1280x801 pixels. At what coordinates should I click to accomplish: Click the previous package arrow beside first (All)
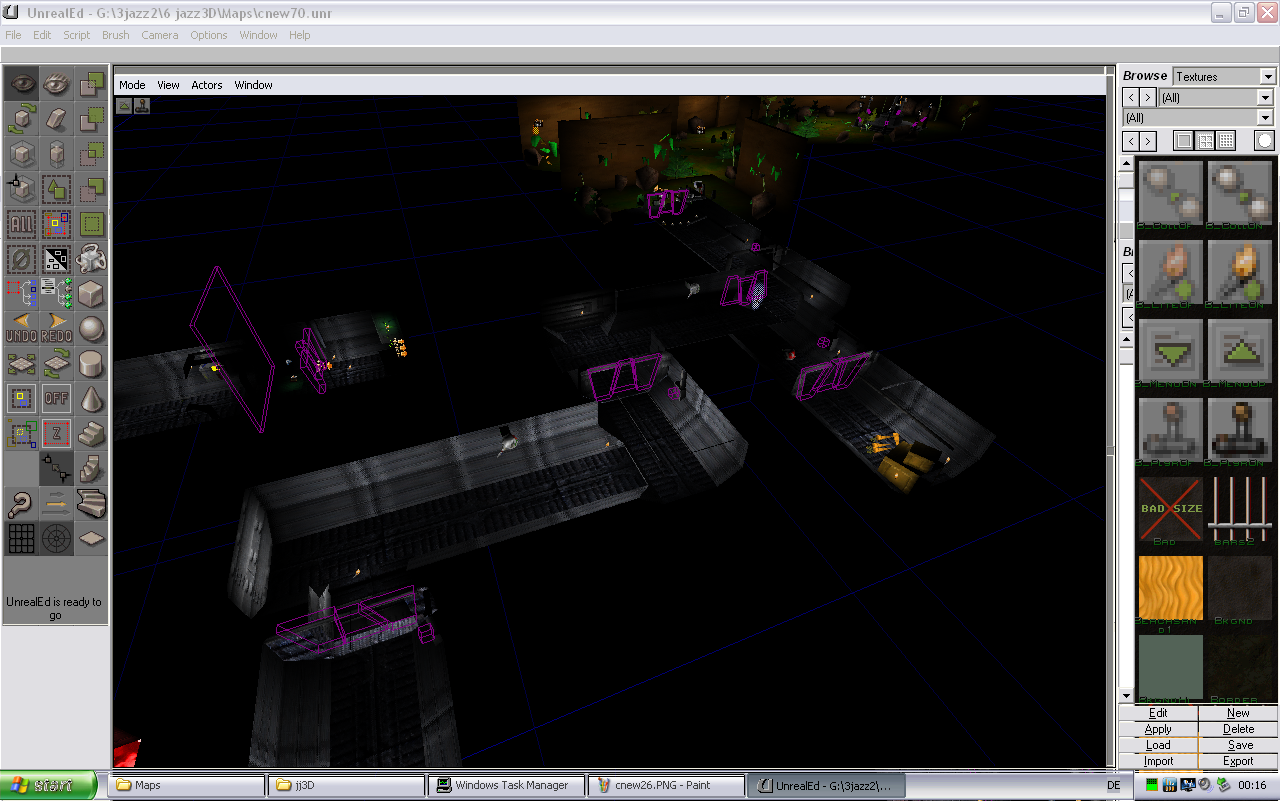click(x=1131, y=97)
